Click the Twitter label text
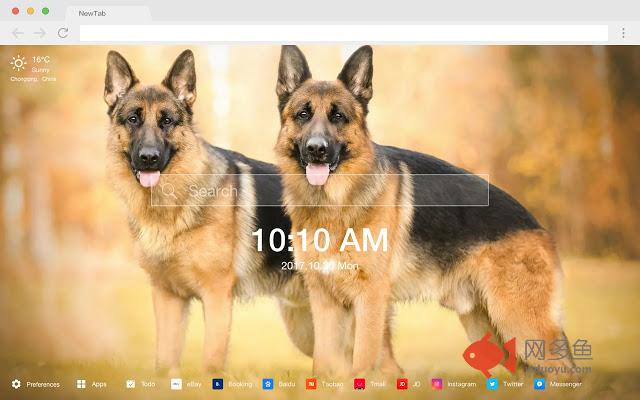 [x=513, y=384]
